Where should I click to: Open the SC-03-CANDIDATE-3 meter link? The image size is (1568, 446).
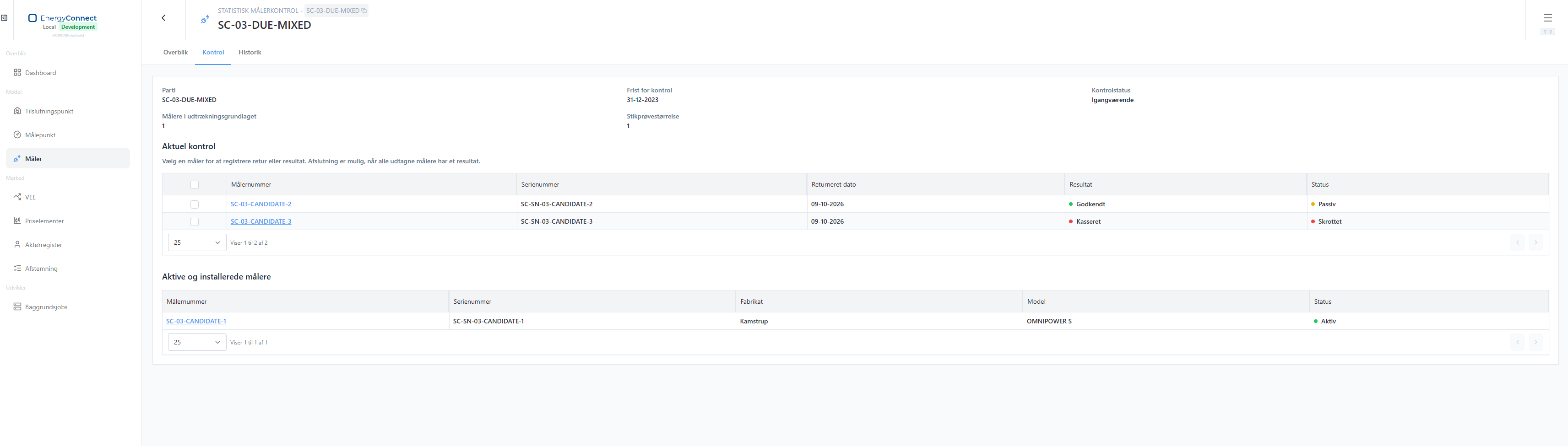click(x=260, y=221)
